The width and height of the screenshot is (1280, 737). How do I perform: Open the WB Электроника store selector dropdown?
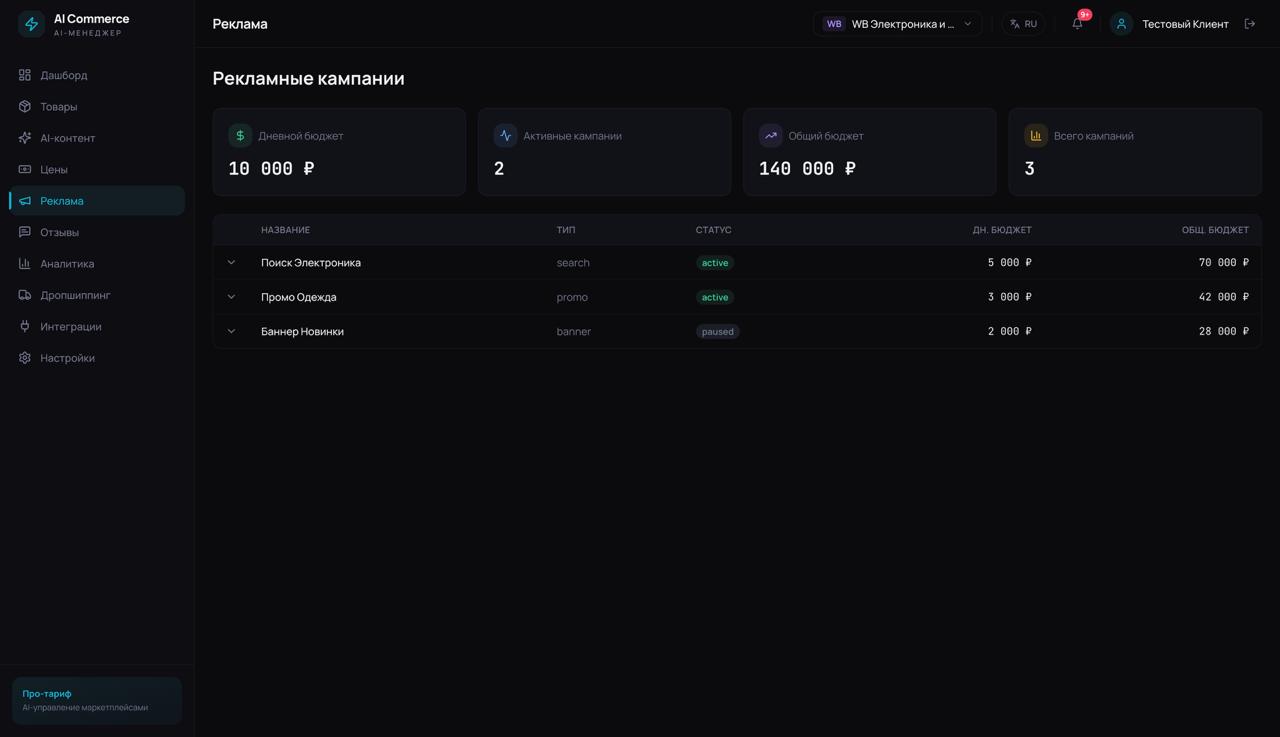897,24
